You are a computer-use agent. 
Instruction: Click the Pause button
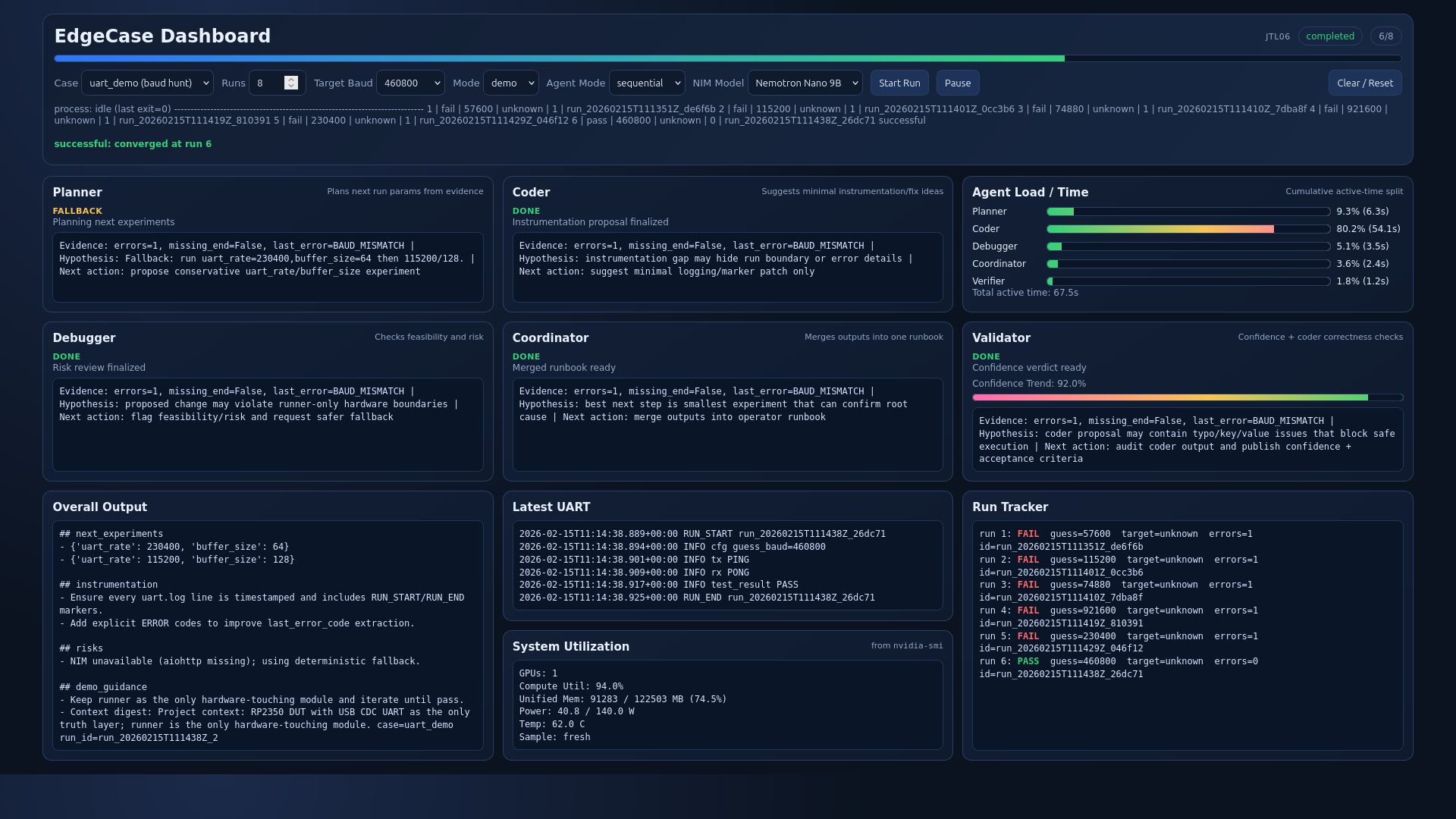click(x=958, y=83)
